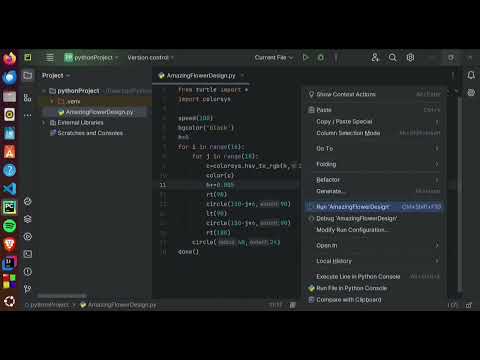Open Brave browser from the dock
This screenshot has height=360, width=480.
[x=9, y=244]
